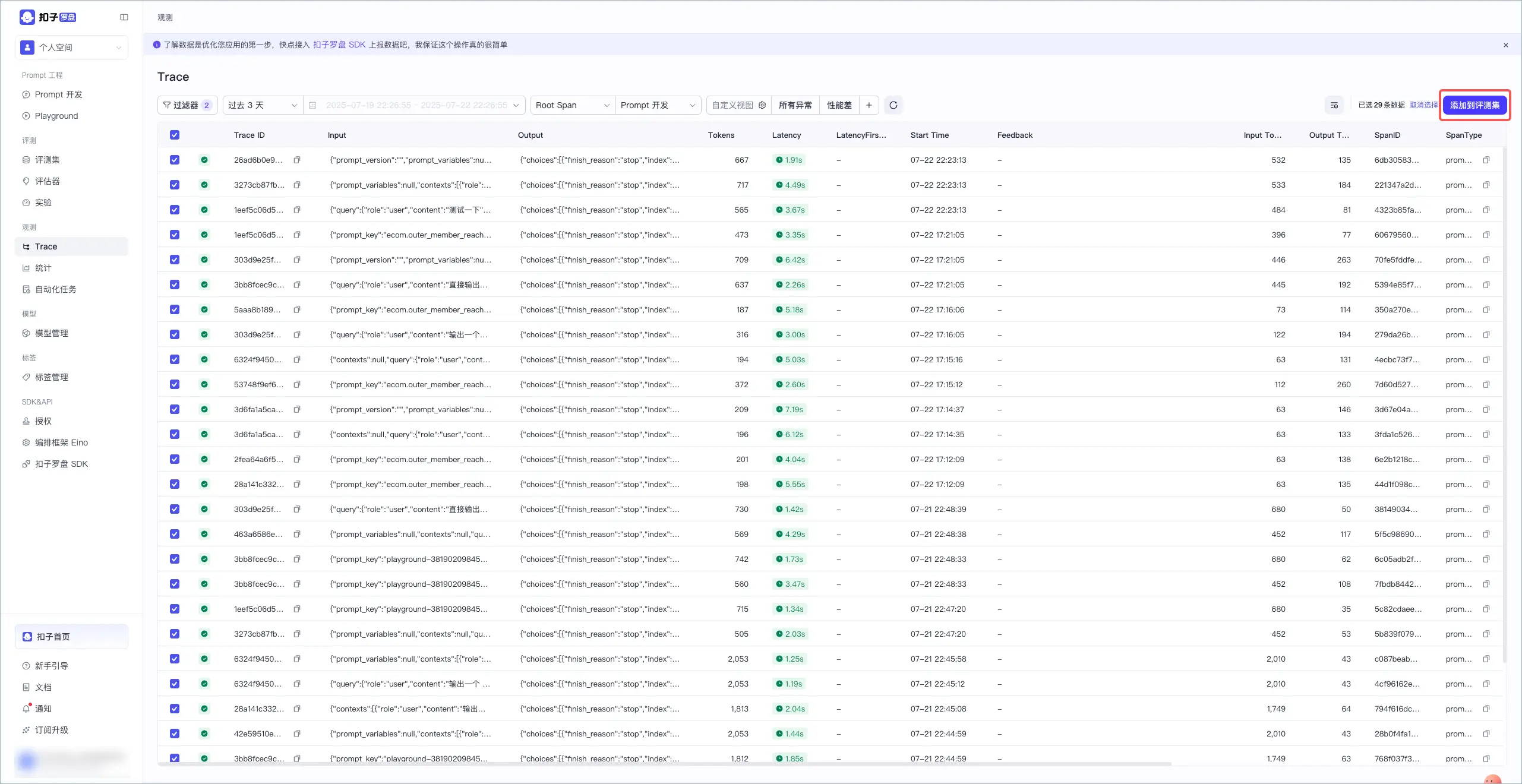Uncheck row with Trace ID 53748f9ef6
Image resolution: width=1522 pixels, height=784 pixels.
click(175, 384)
